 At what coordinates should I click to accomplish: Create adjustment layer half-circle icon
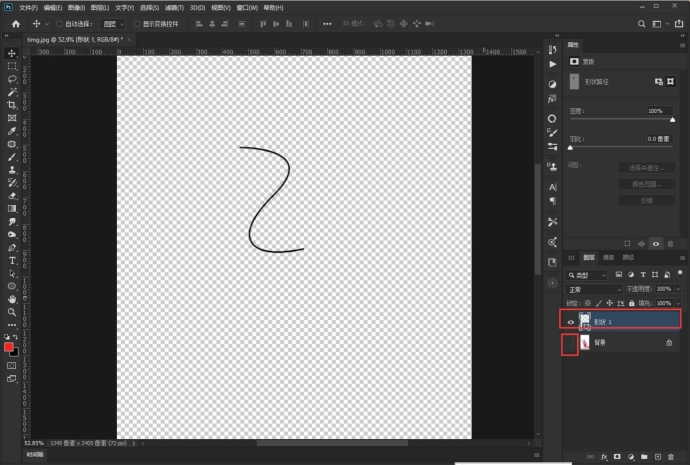pyautogui.click(x=631, y=457)
